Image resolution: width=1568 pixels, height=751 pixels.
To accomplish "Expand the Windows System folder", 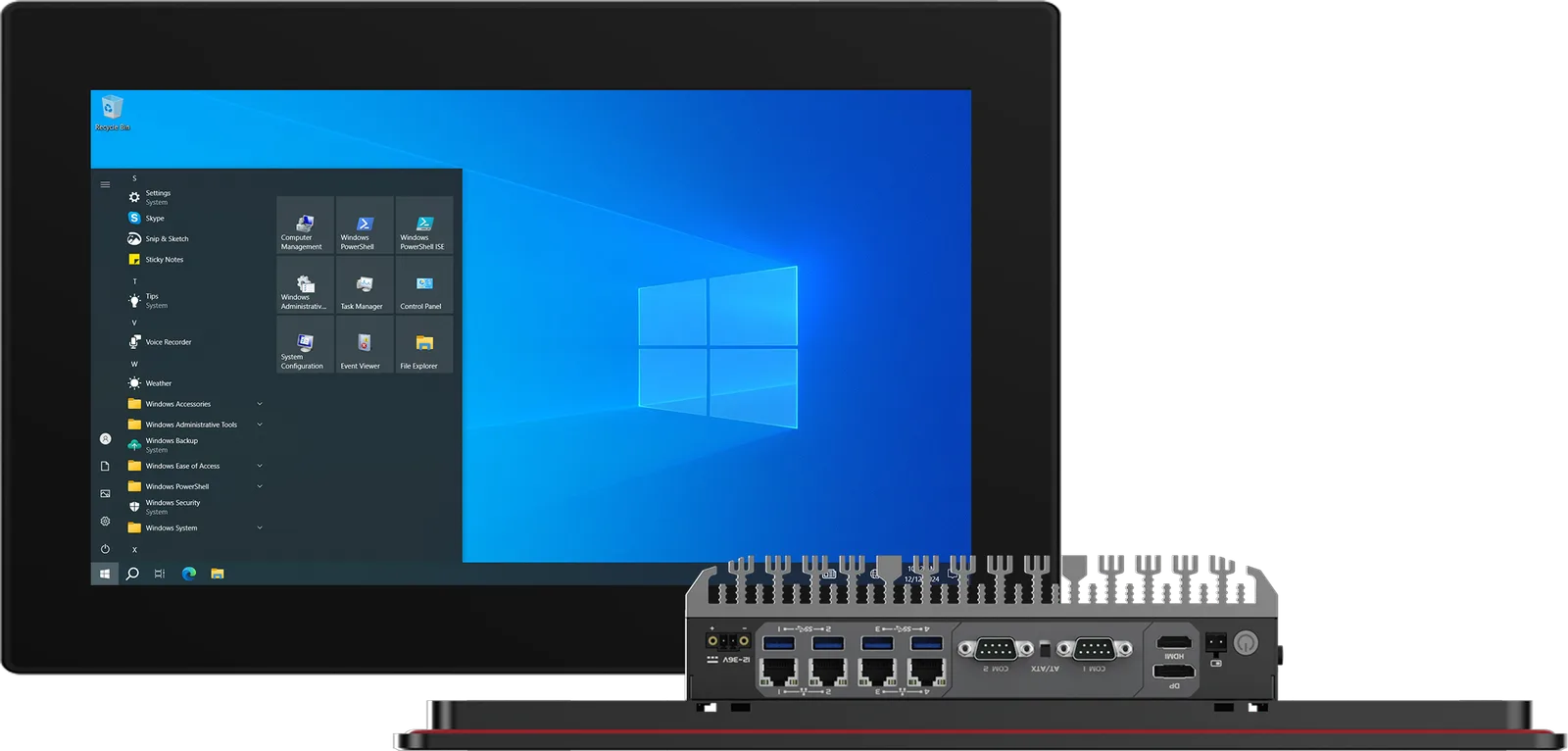I will pos(195,527).
